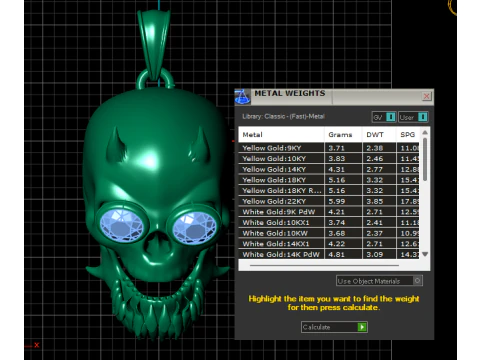This screenshot has height=360, width=480.
Task: Click the skull's left horn
Action: tap(116, 145)
